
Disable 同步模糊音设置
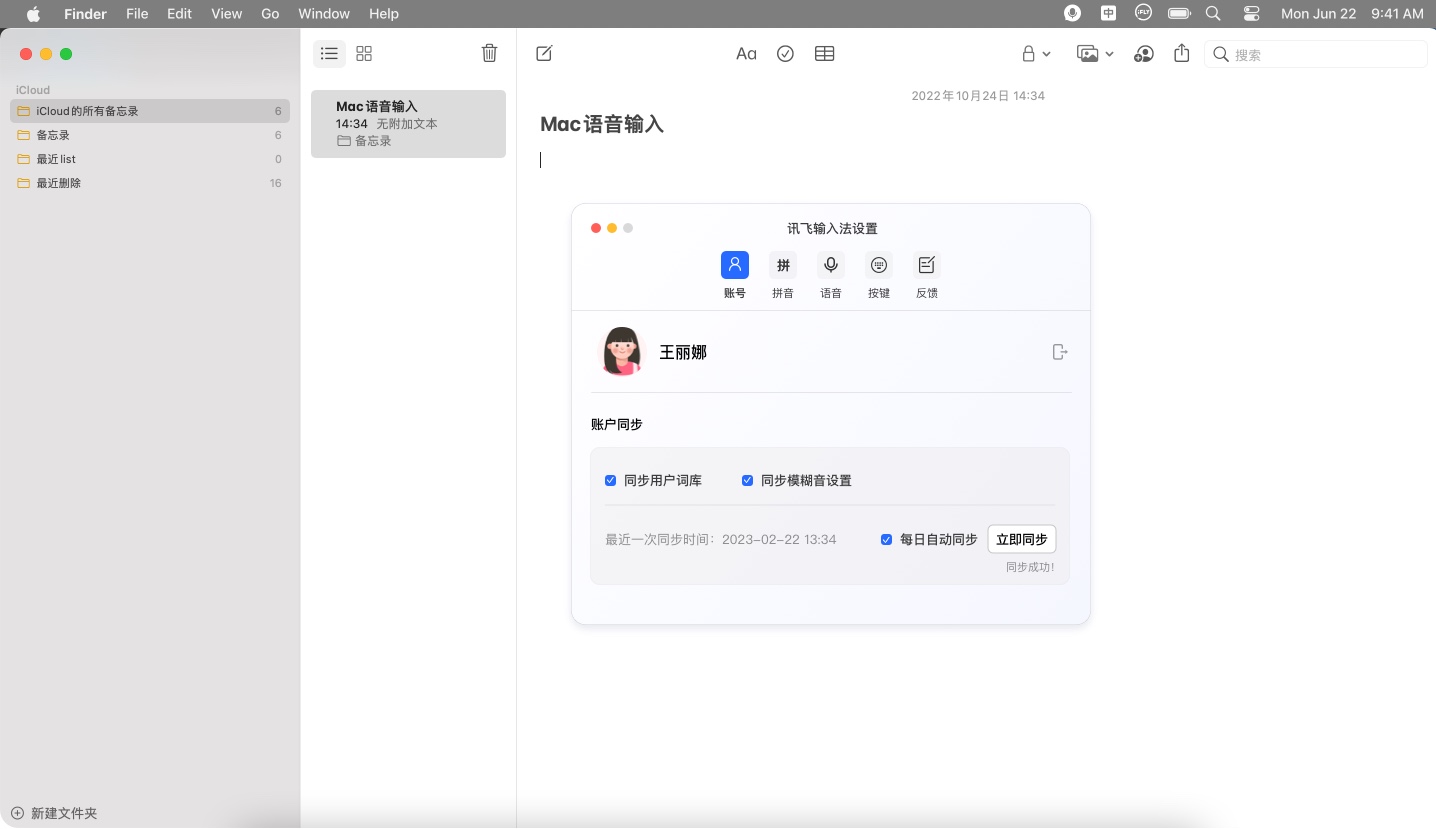tap(747, 480)
